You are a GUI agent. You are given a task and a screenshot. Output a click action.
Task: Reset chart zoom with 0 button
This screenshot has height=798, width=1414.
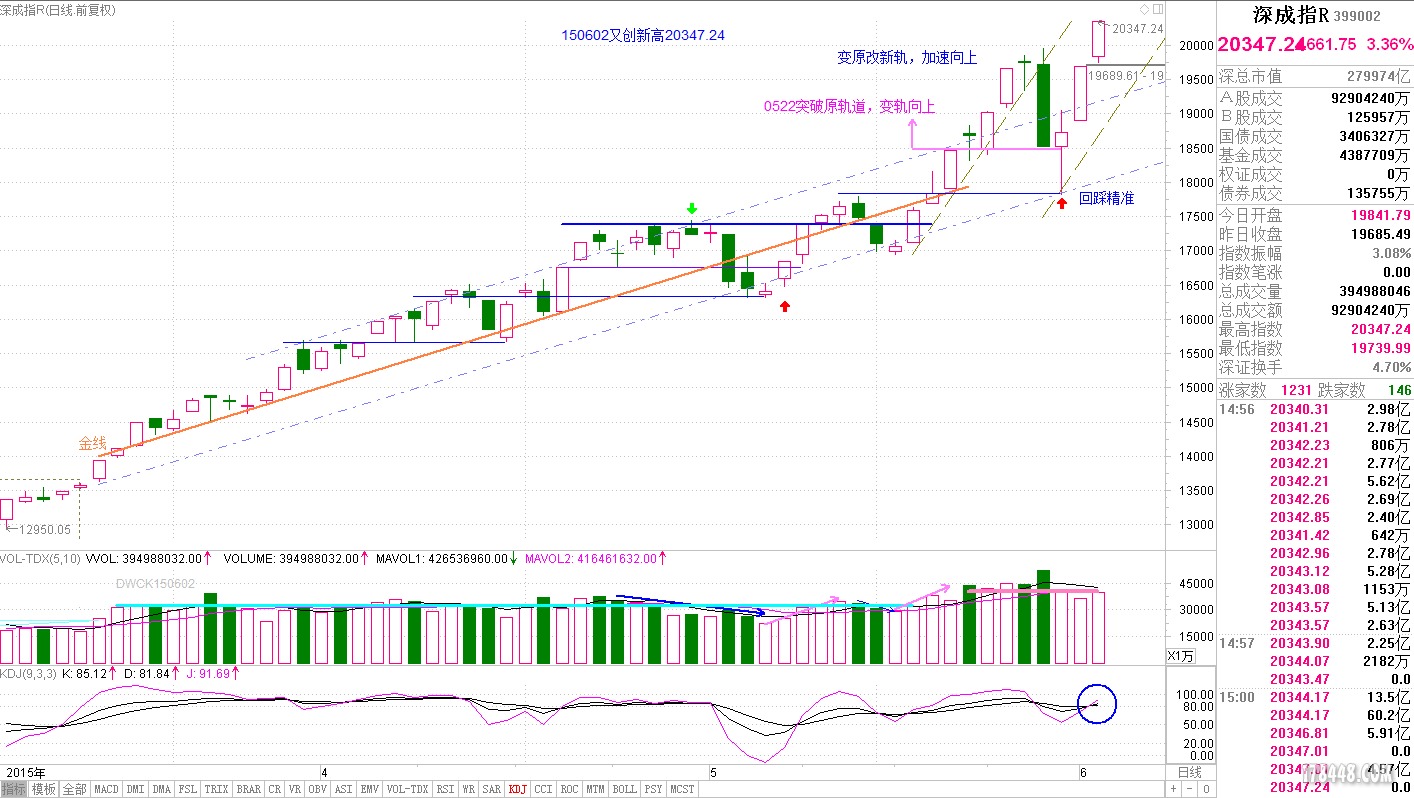pos(1206,789)
